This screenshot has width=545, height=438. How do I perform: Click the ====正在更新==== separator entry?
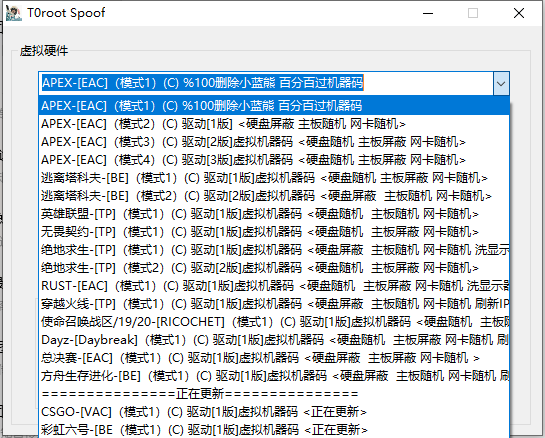(274, 394)
